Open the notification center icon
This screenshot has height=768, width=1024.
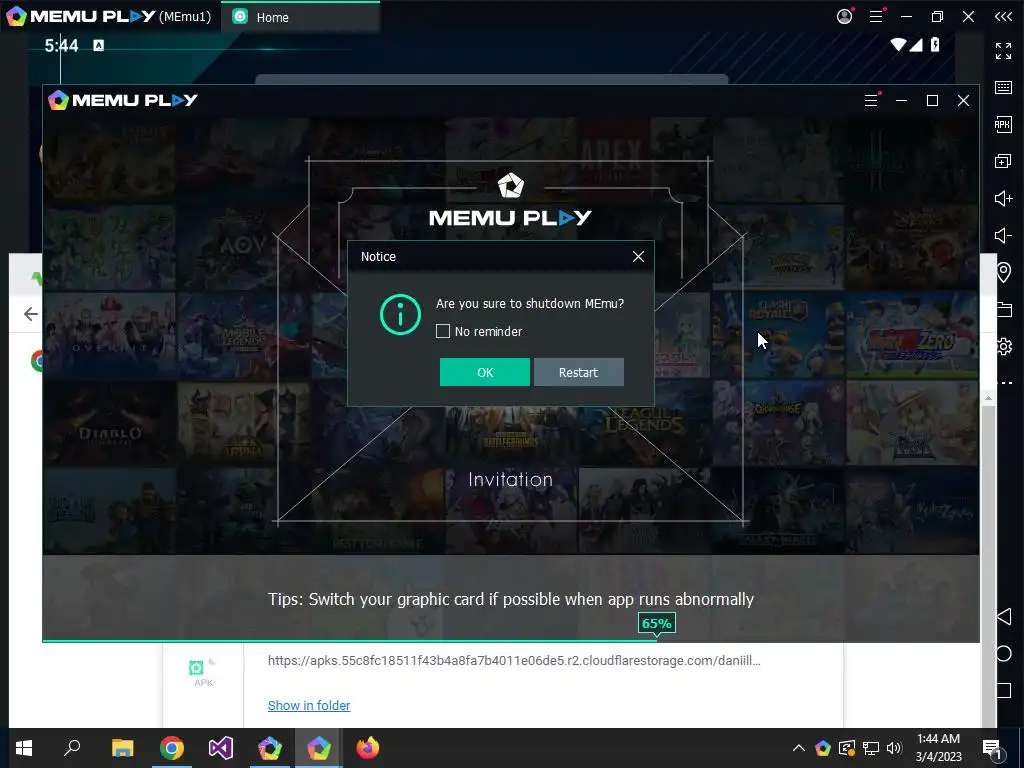click(993, 748)
